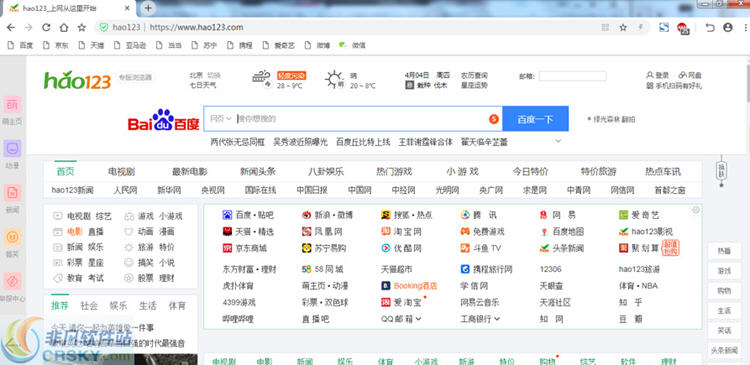Open 手机扫码有好礼 link
The width and height of the screenshot is (750, 365).
[674, 86]
